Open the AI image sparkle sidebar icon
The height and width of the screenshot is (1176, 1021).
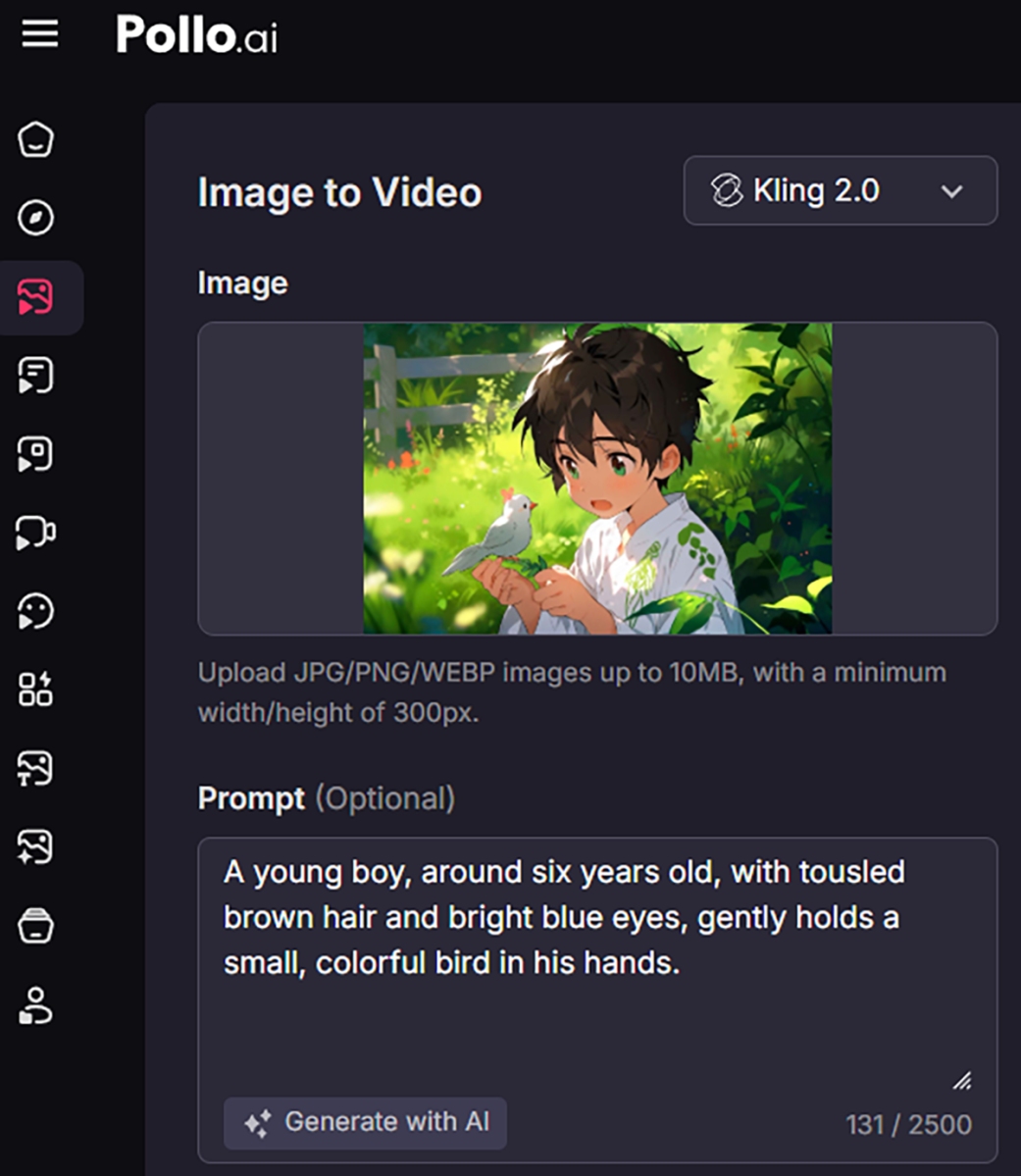[x=36, y=846]
